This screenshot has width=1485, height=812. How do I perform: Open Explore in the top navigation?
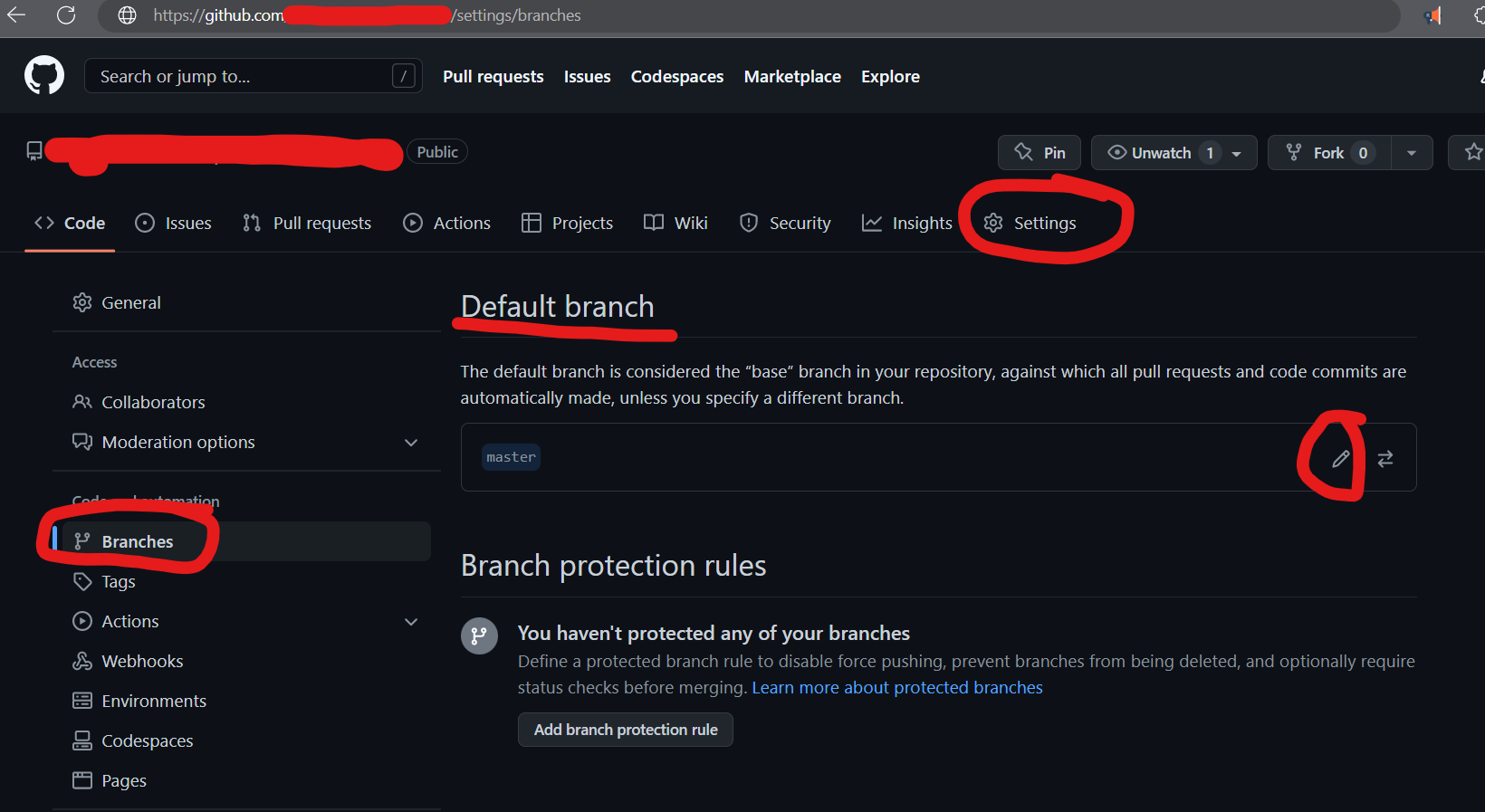pos(890,77)
